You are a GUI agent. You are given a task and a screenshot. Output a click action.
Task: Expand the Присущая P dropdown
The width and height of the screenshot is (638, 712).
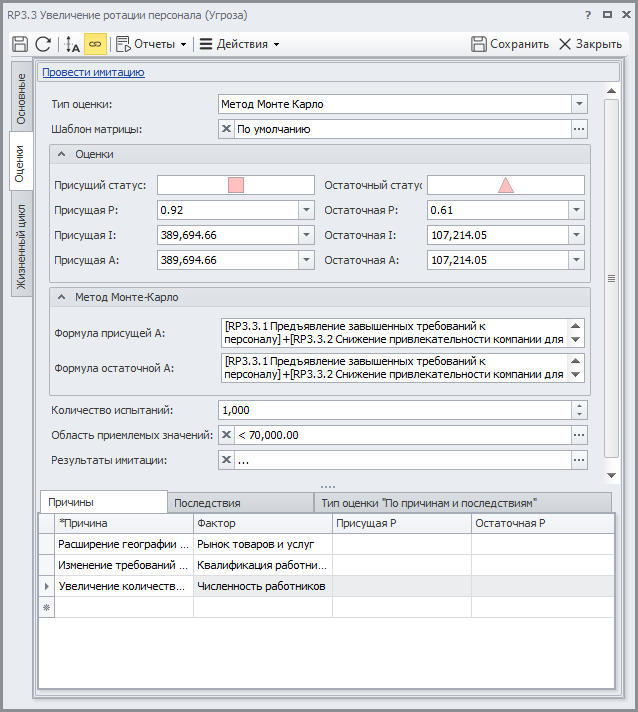306,210
